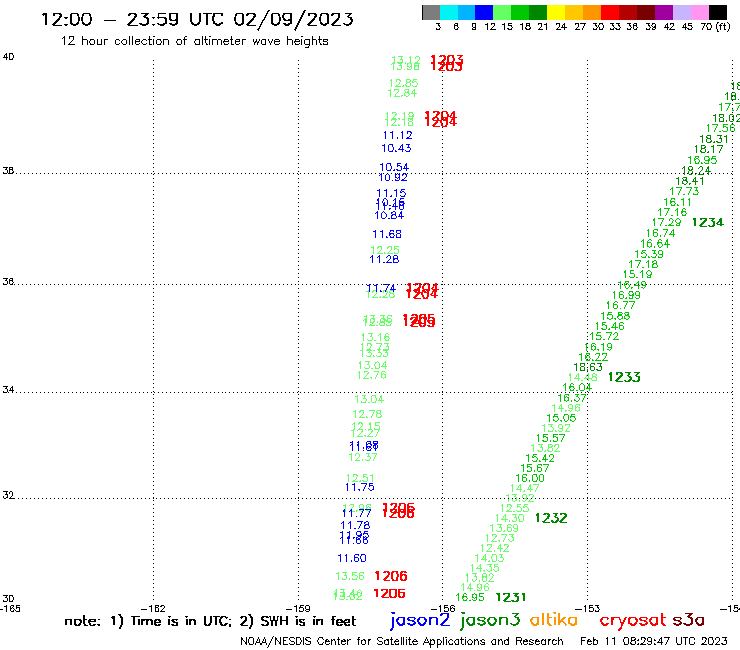Click the wave height value '12.85'

[403, 83]
